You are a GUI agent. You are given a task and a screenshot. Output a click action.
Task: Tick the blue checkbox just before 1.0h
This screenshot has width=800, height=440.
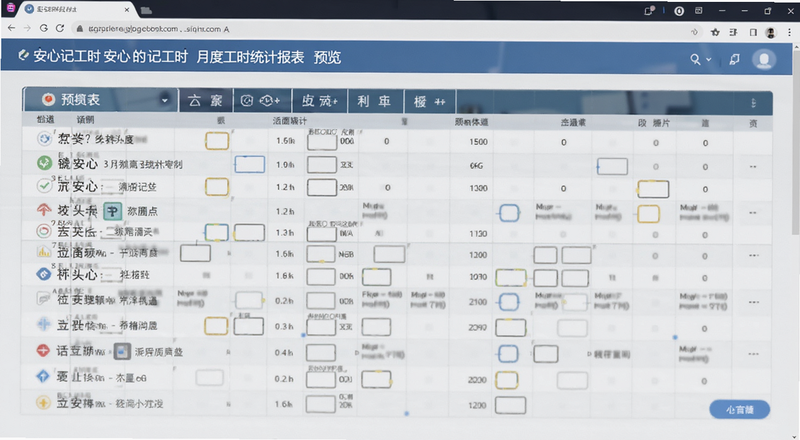249,164
